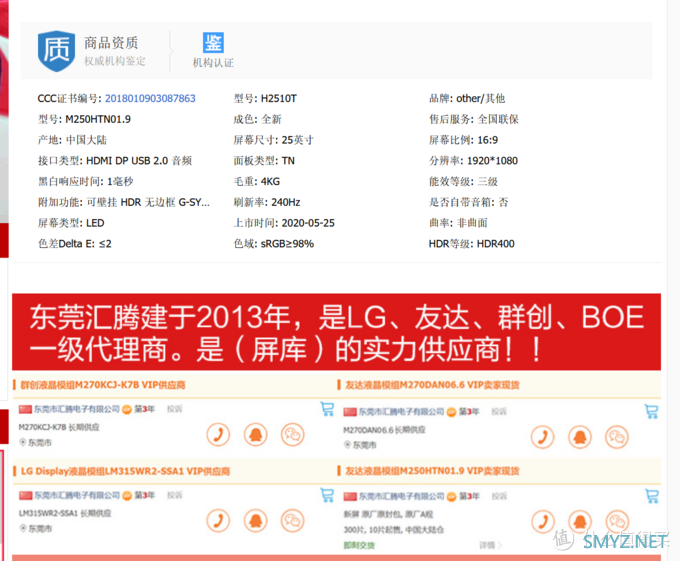This screenshot has width=680, height=561.
Task: Call seller via phone icon for M270KCJ-K7B
Action: pyautogui.click(x=218, y=434)
